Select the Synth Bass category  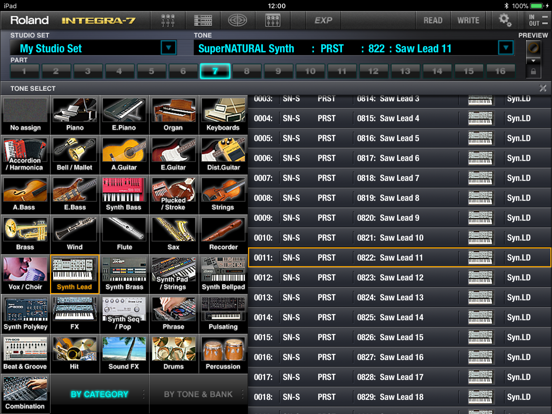point(124,194)
